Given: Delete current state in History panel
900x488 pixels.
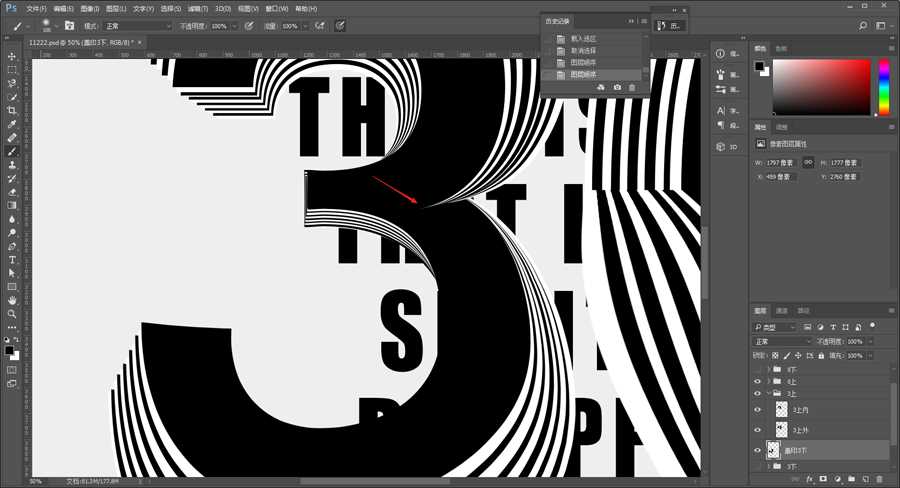Looking at the screenshot, I should (631, 88).
